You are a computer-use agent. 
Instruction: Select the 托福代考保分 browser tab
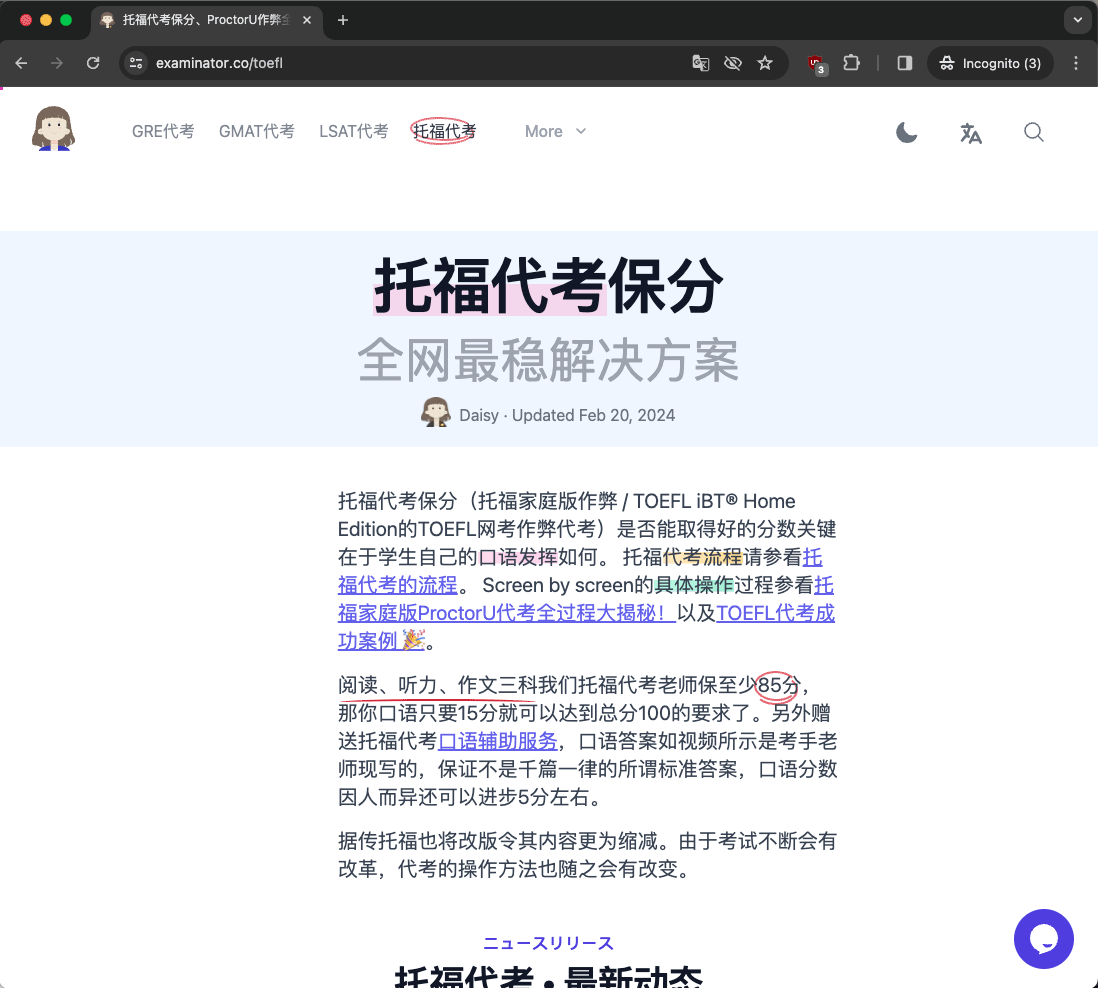[x=206, y=20]
